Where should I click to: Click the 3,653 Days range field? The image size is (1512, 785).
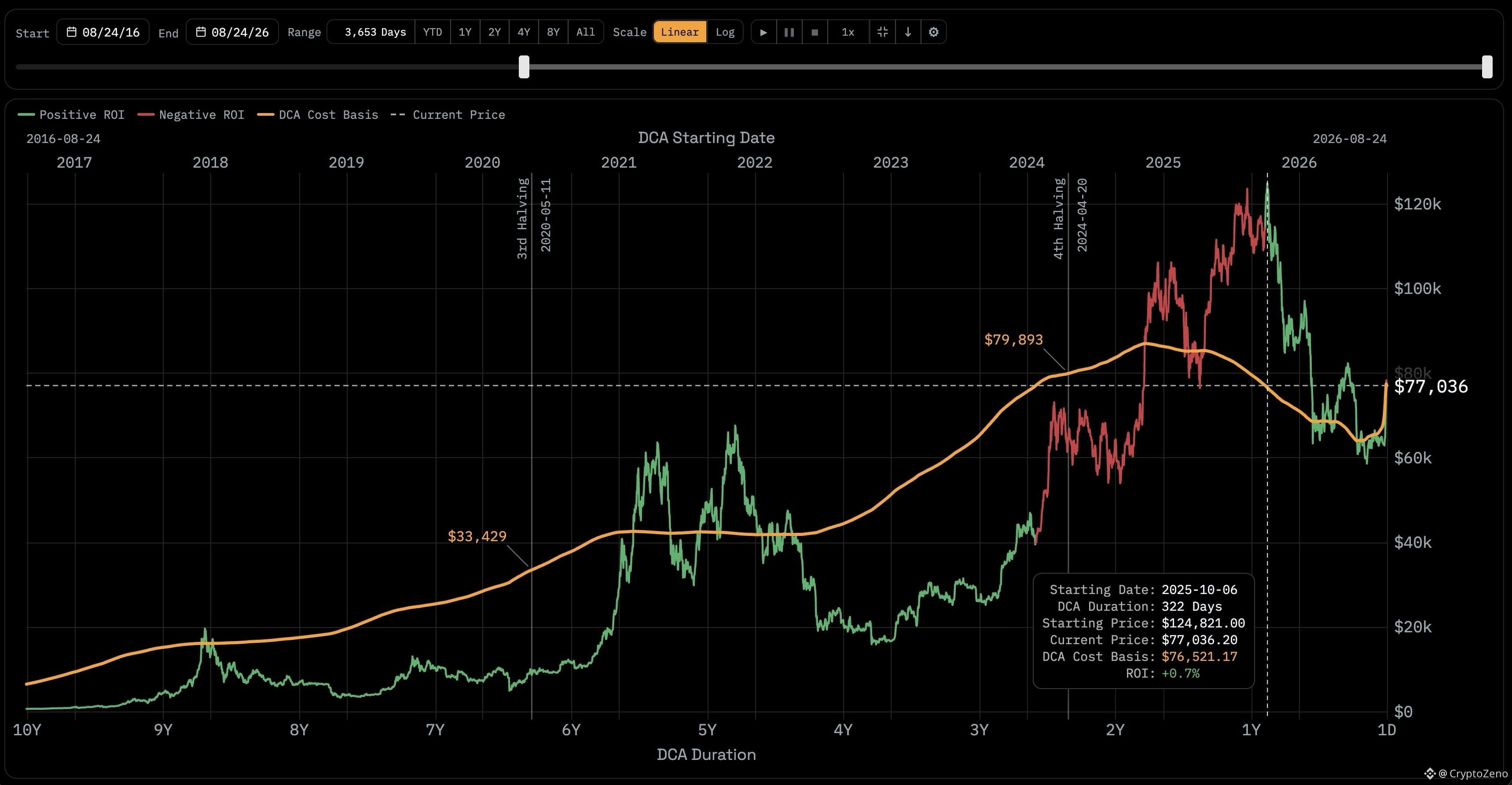[x=371, y=32]
